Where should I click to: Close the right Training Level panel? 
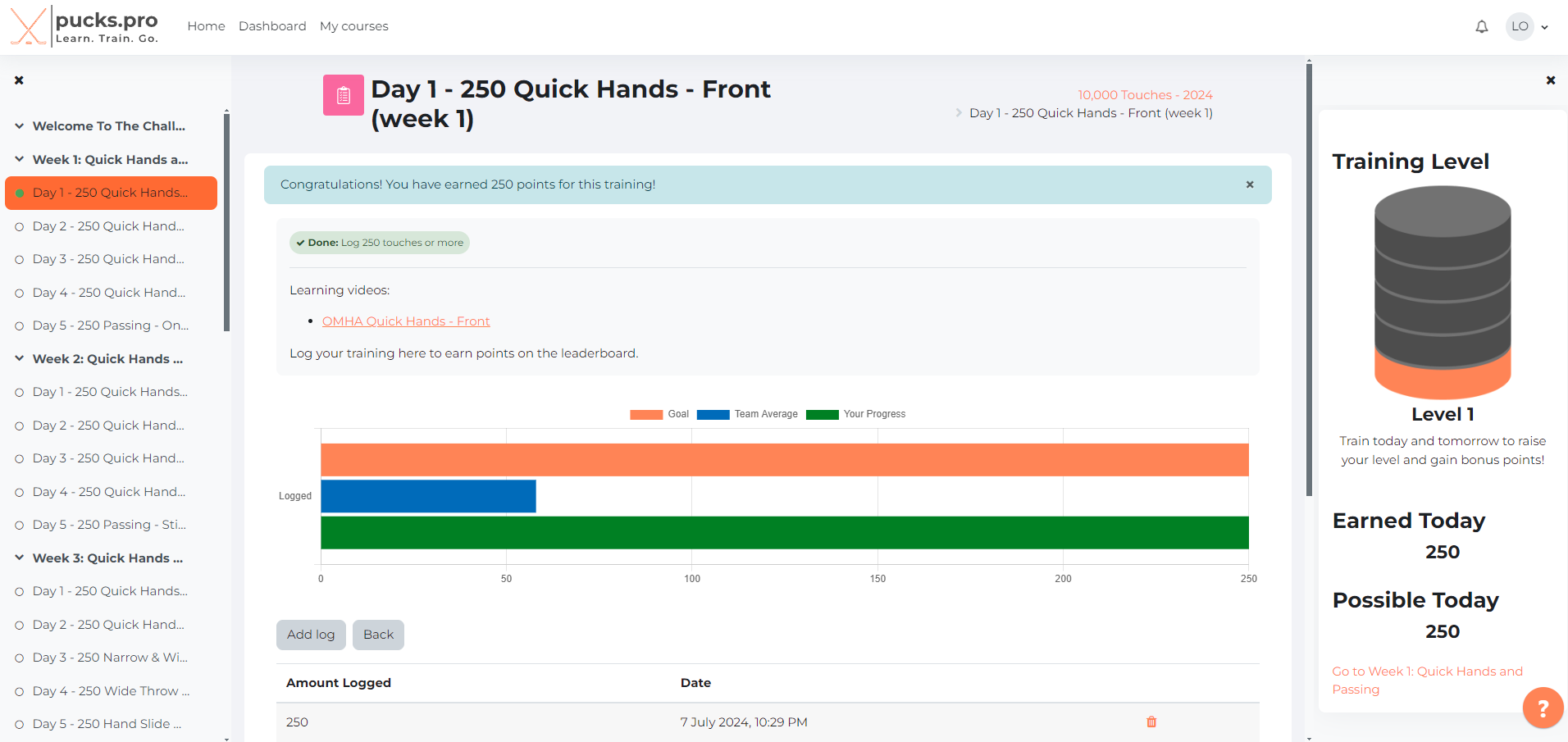tap(1550, 80)
